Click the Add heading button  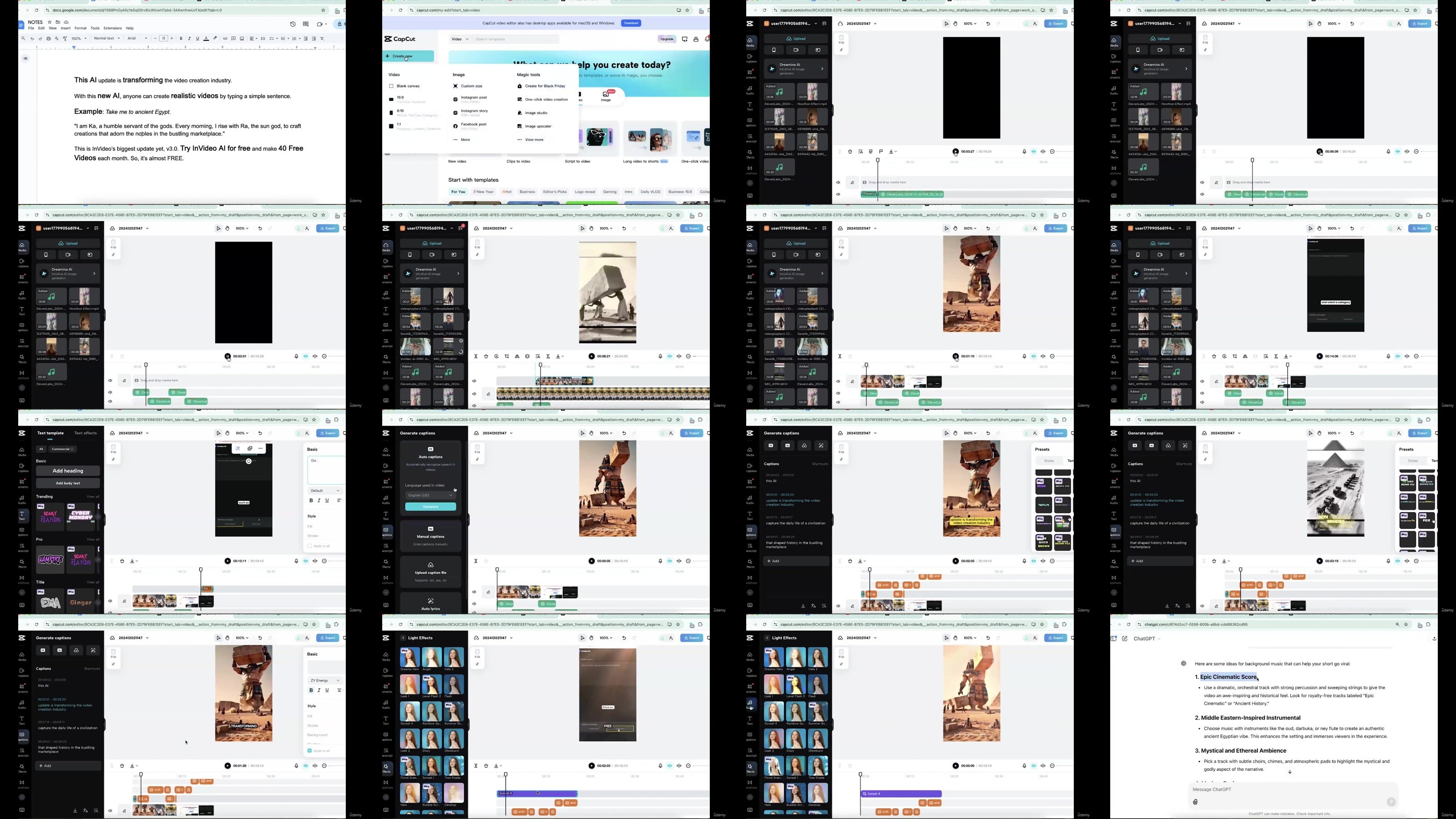[x=68, y=471]
